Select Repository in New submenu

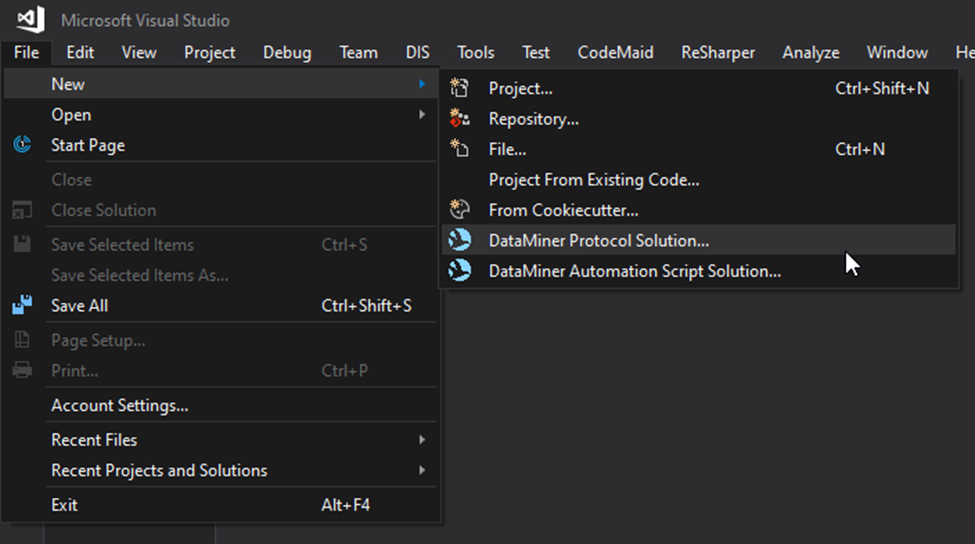pyautogui.click(x=698, y=119)
